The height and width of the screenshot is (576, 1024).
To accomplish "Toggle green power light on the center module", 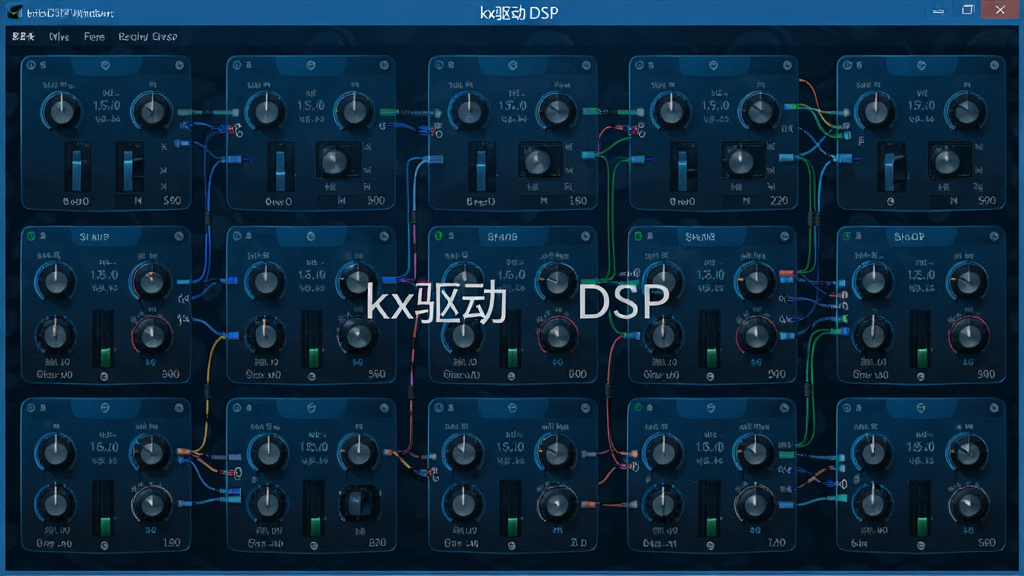I will click(439, 236).
